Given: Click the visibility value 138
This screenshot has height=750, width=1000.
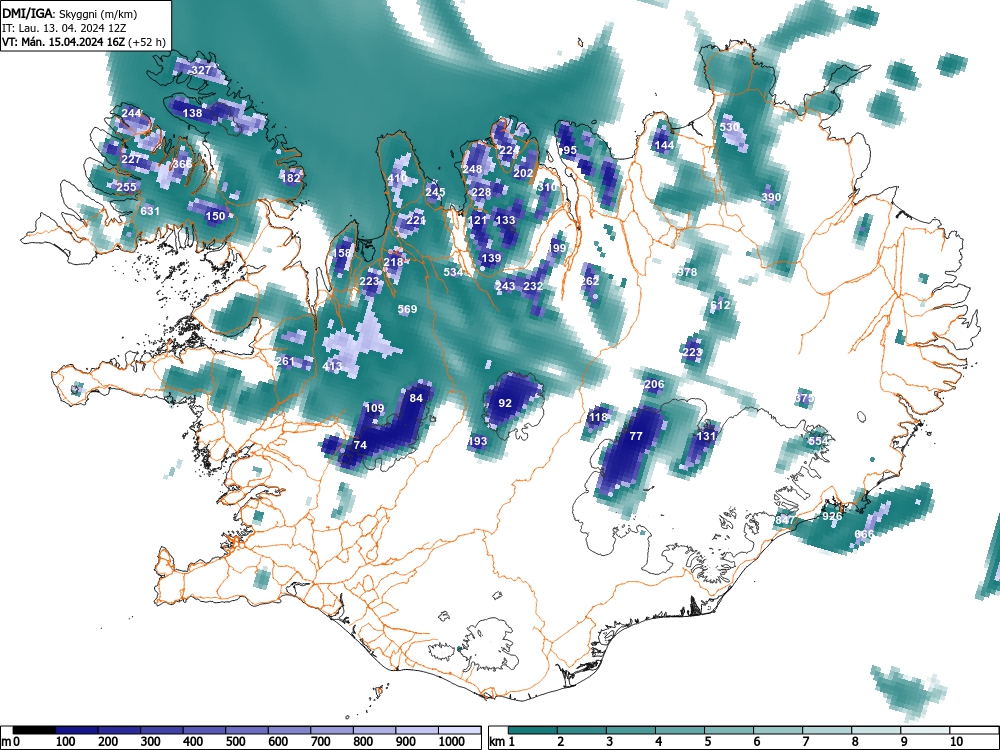Looking at the screenshot, I should point(193,113).
